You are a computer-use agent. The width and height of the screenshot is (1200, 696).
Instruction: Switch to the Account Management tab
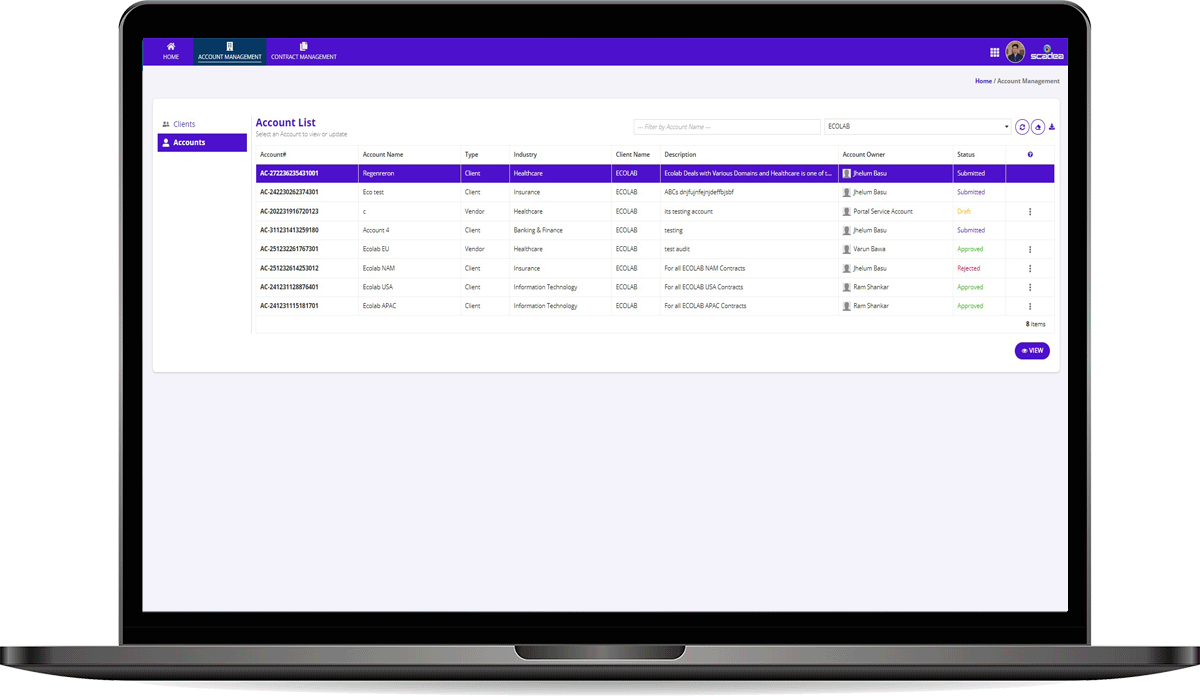pyautogui.click(x=230, y=52)
